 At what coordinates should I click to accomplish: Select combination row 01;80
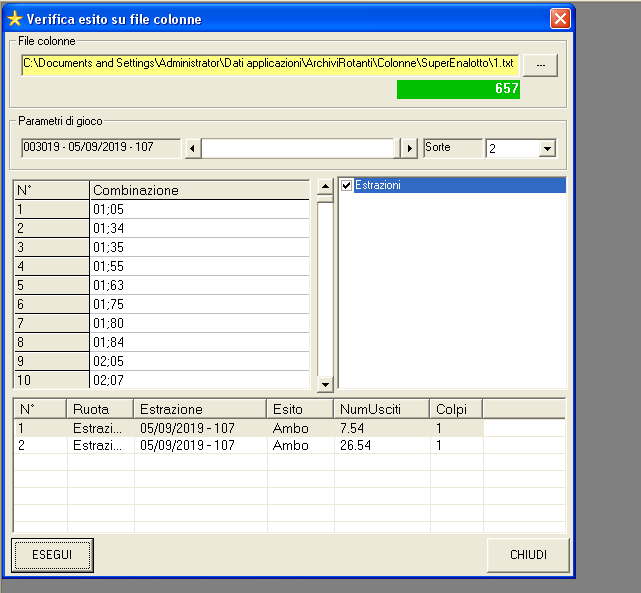click(x=162, y=323)
